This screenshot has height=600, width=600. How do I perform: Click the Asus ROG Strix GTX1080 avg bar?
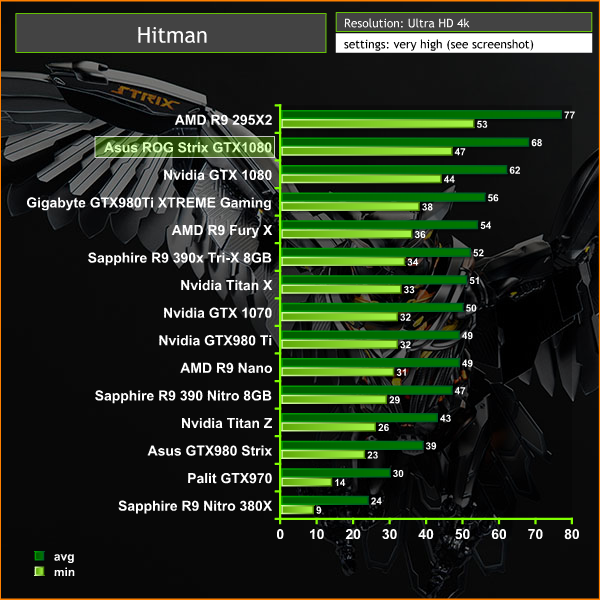[x=405, y=142]
